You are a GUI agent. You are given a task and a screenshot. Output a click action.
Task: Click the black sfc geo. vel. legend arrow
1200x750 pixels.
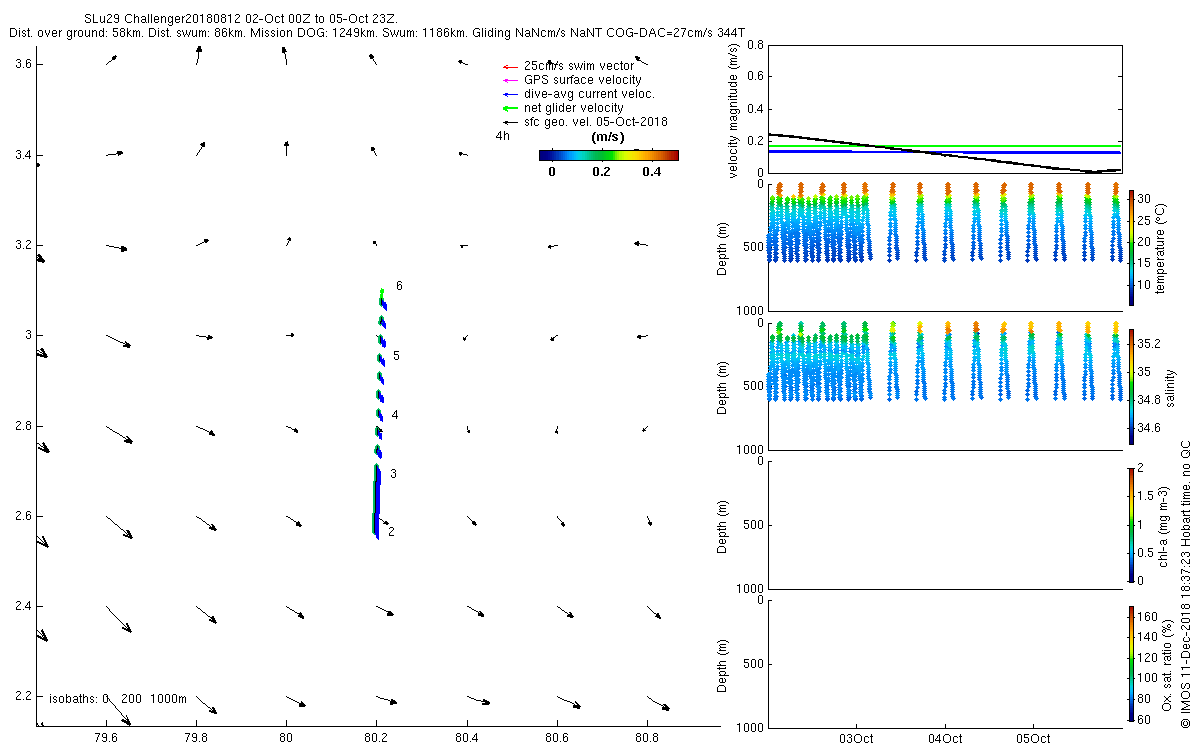pos(510,122)
